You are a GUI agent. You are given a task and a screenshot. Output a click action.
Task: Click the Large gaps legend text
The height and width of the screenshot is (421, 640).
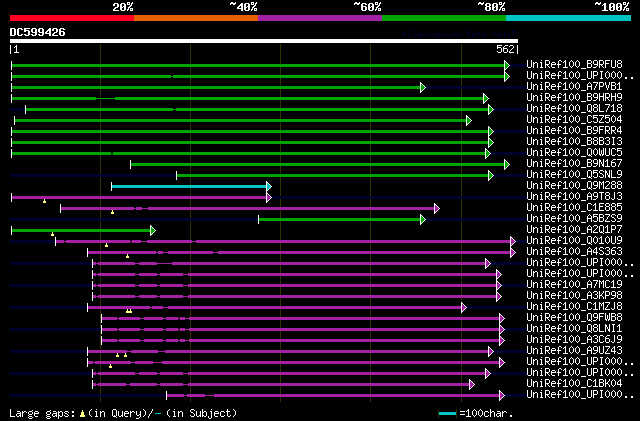42,414
